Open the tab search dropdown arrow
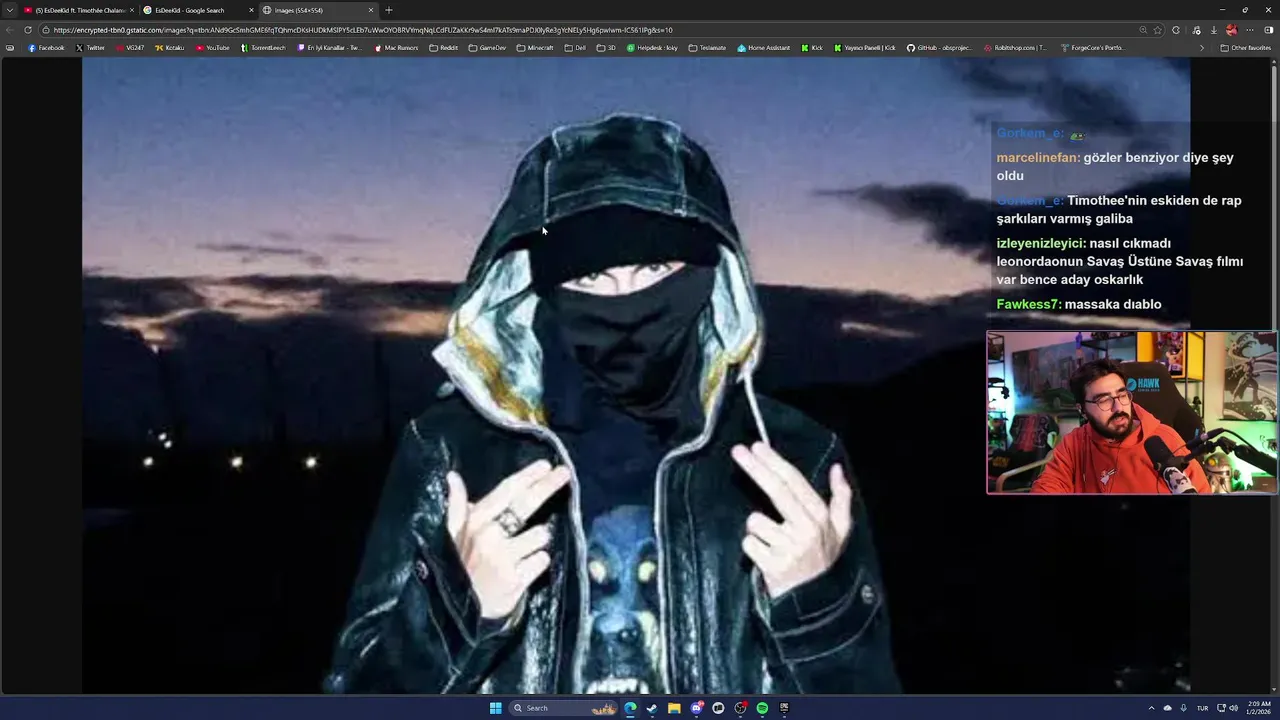This screenshot has height=720, width=1280. click(9, 10)
